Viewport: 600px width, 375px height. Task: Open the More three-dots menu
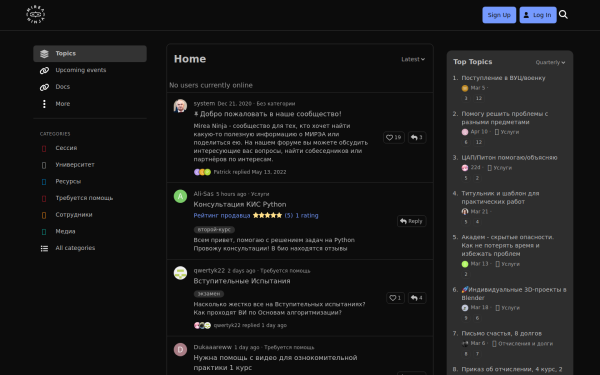click(x=44, y=104)
